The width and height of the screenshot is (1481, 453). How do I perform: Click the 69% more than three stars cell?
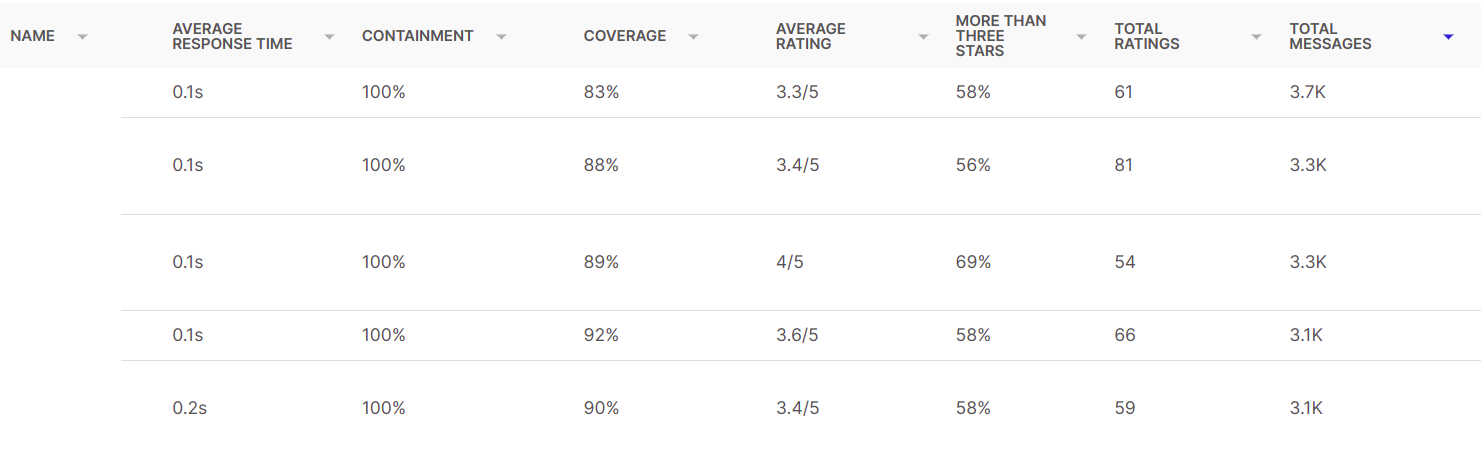coord(972,262)
